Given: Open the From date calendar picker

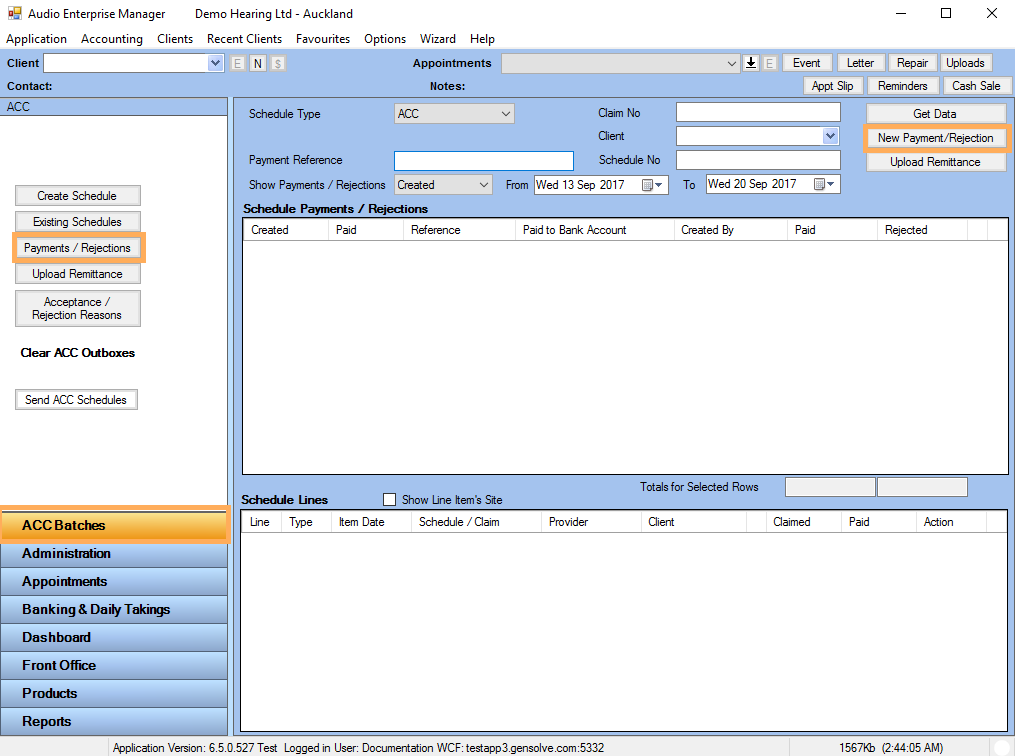Looking at the screenshot, I should tap(652, 185).
